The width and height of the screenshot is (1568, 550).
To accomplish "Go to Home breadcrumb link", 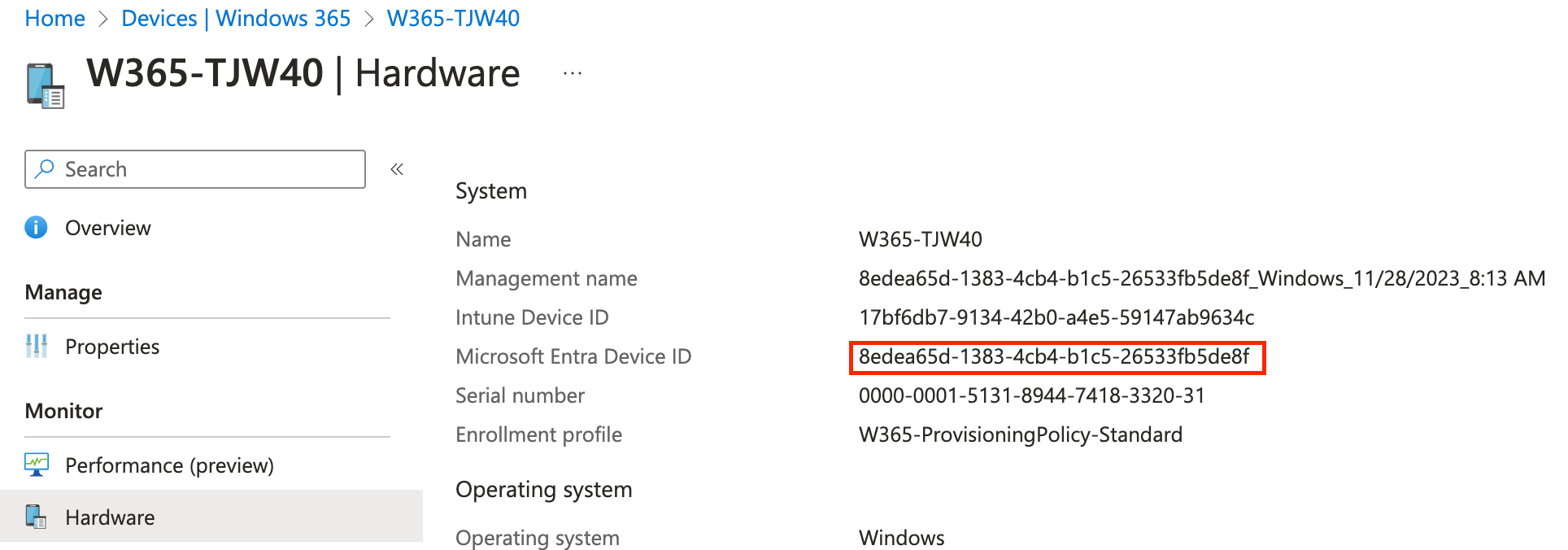I will pos(54,18).
